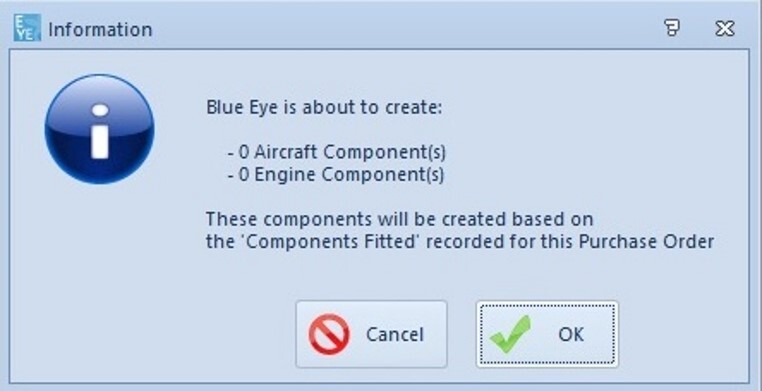Click the Blue Eye app icon in title bar
Screen dimensions: 762x391
[27, 28]
